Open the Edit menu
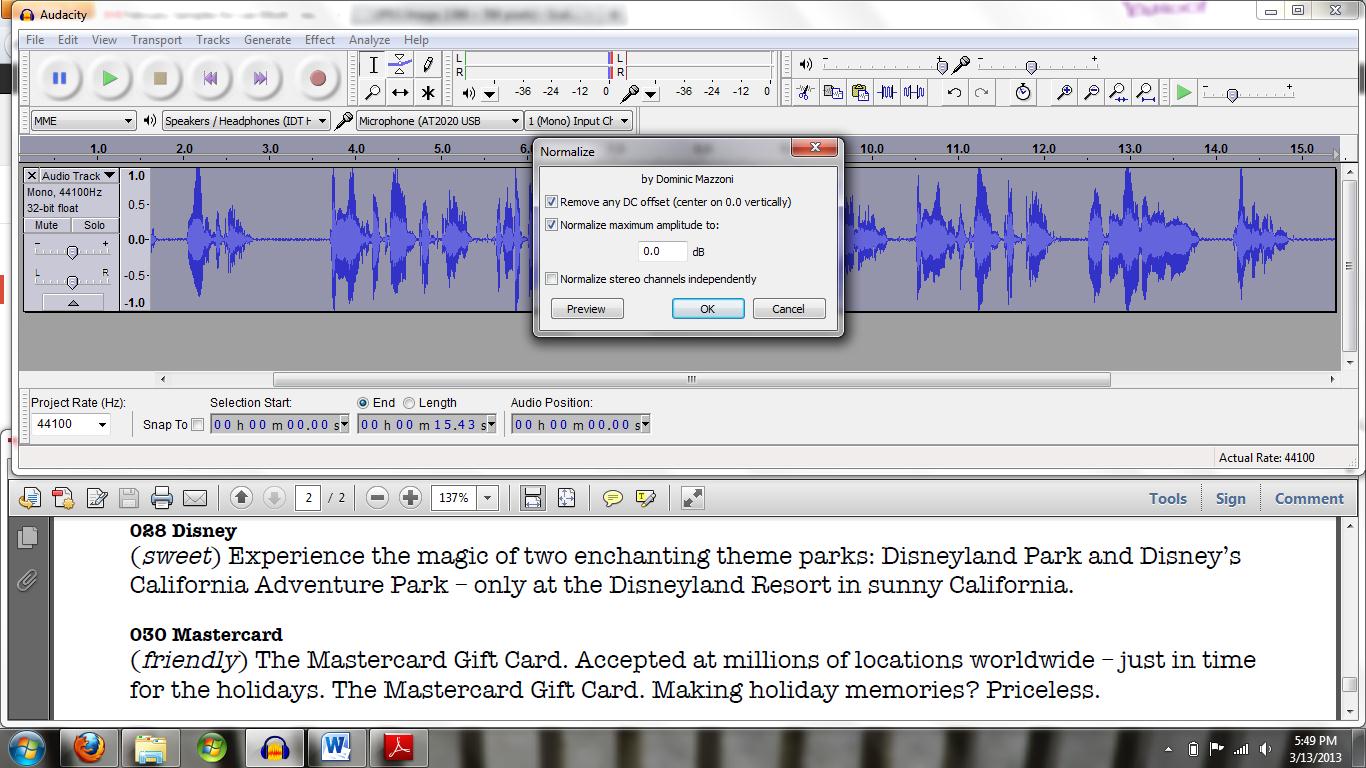This screenshot has height=768, width=1366. pyautogui.click(x=68, y=40)
